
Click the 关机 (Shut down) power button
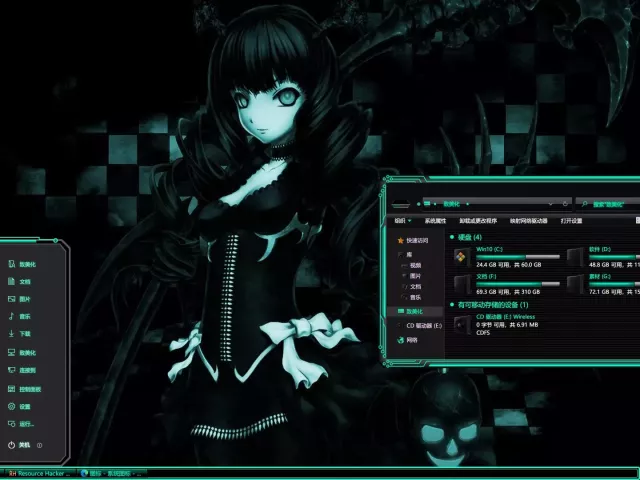(20, 444)
